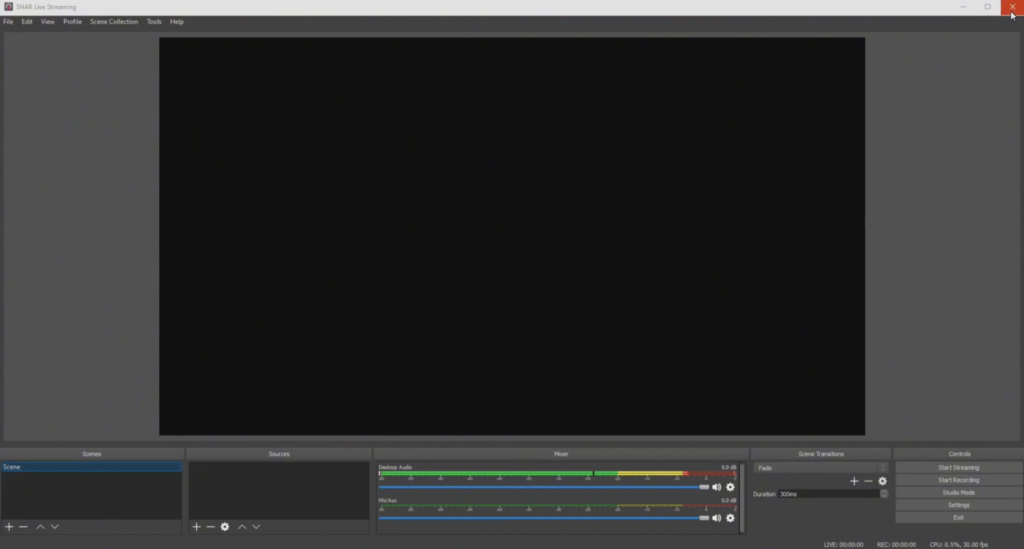1024x549 pixels.
Task: Remove the selected scene with minus icon
Action: (23, 527)
